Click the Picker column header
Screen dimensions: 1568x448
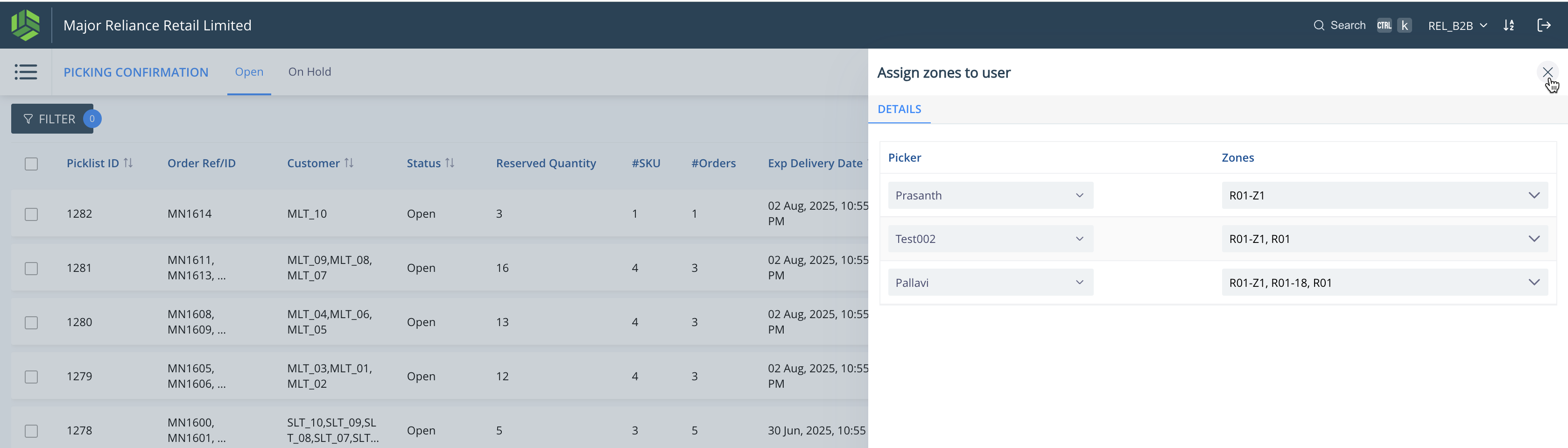905,157
